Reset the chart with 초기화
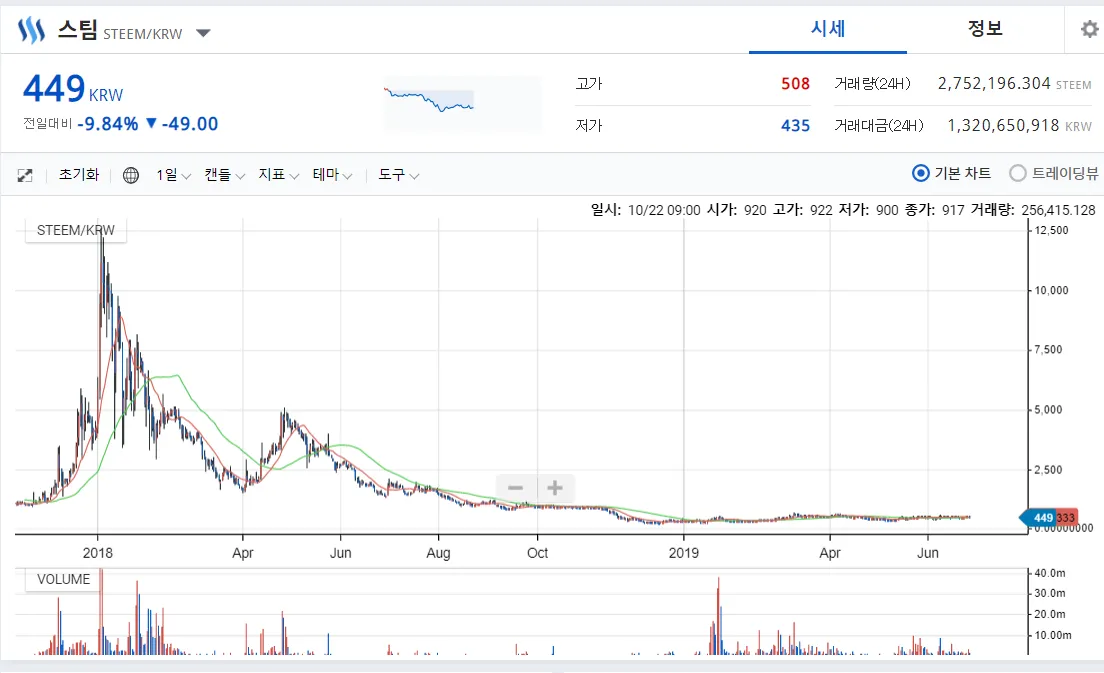 click(x=79, y=175)
